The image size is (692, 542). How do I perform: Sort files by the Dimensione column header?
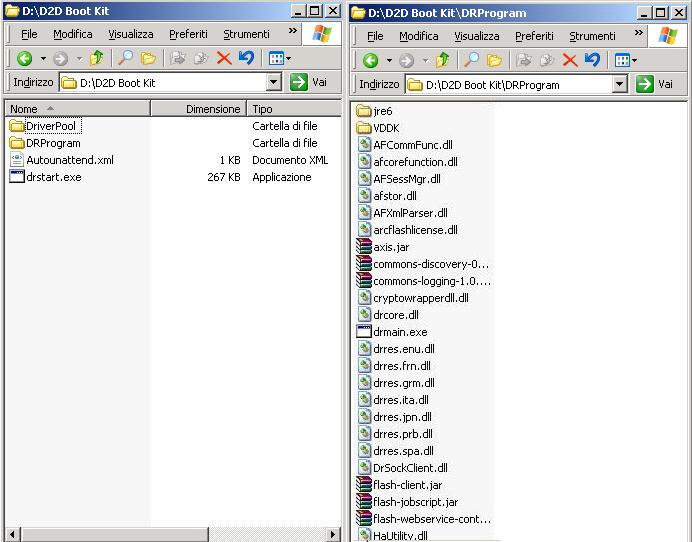click(212, 109)
